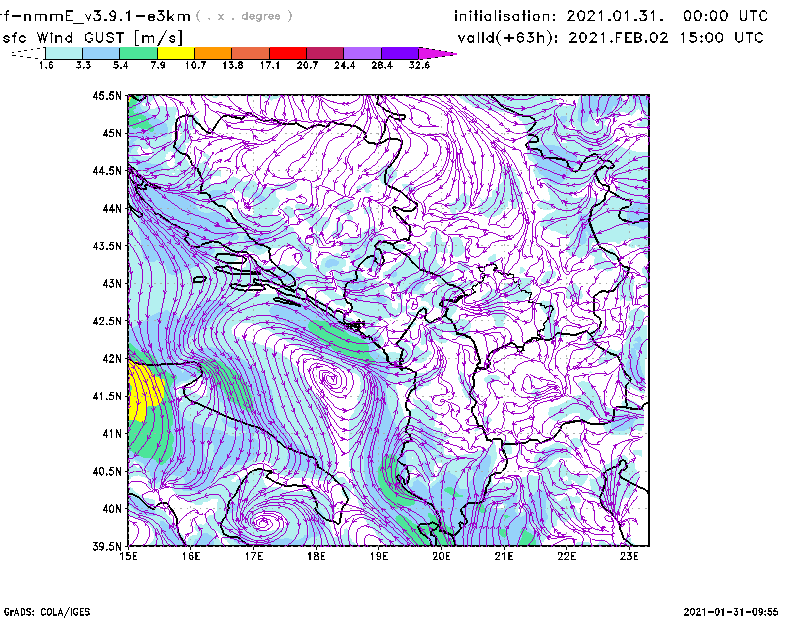Click the orange 10.7–13.8 legend swatch
The image size is (800, 618).
[213, 53]
